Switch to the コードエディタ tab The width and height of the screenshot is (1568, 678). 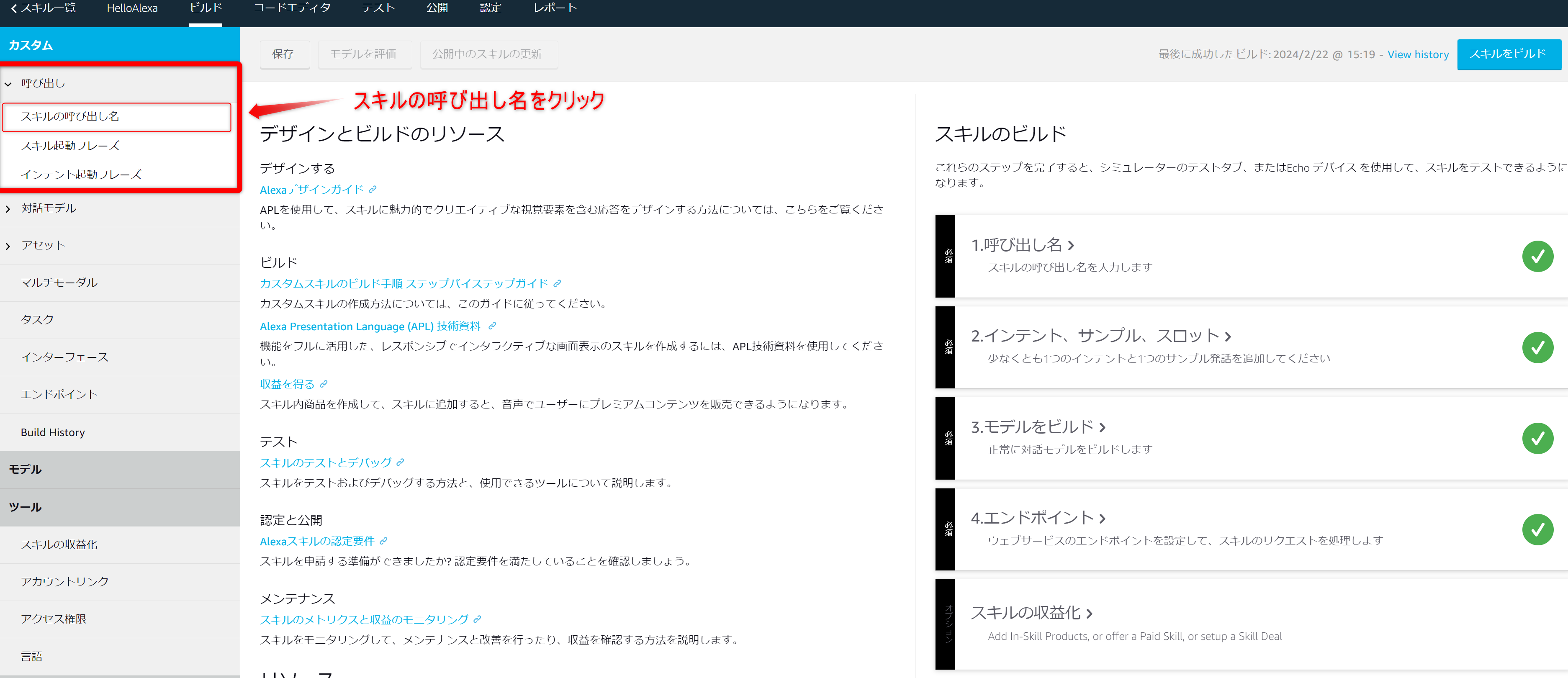tap(292, 8)
